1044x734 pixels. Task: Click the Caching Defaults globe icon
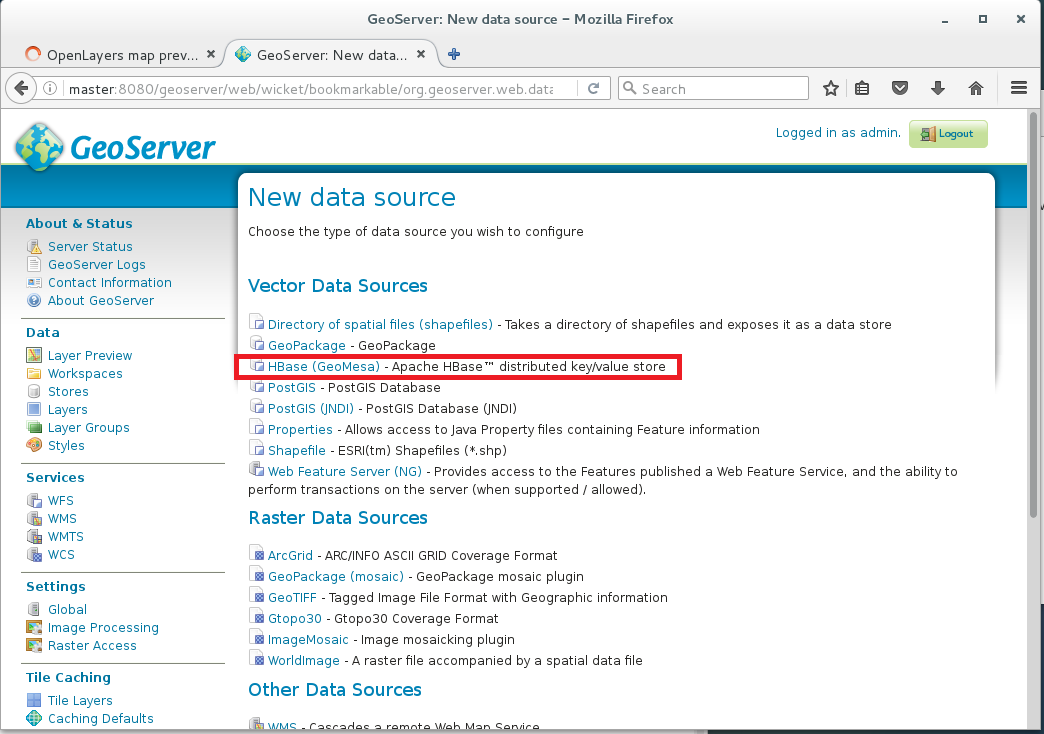click(x=34, y=718)
